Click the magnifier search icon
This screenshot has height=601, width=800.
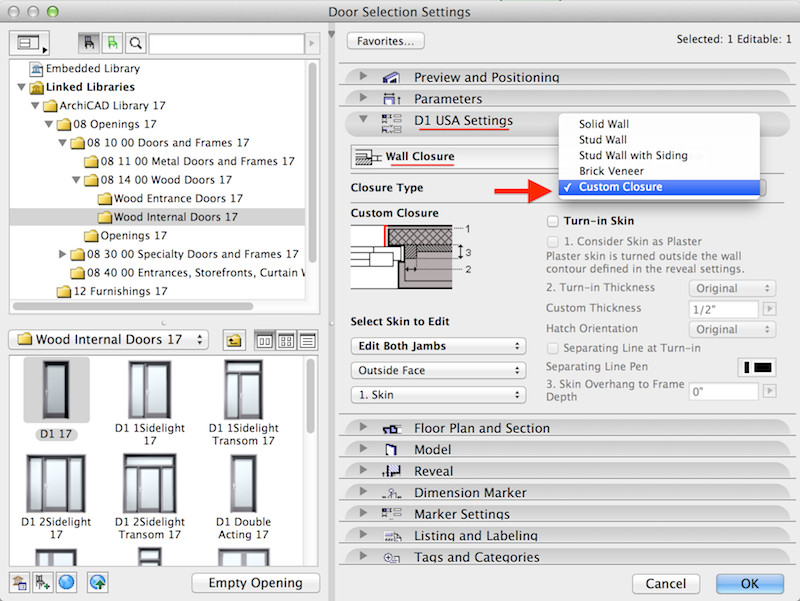pyautogui.click(x=136, y=43)
